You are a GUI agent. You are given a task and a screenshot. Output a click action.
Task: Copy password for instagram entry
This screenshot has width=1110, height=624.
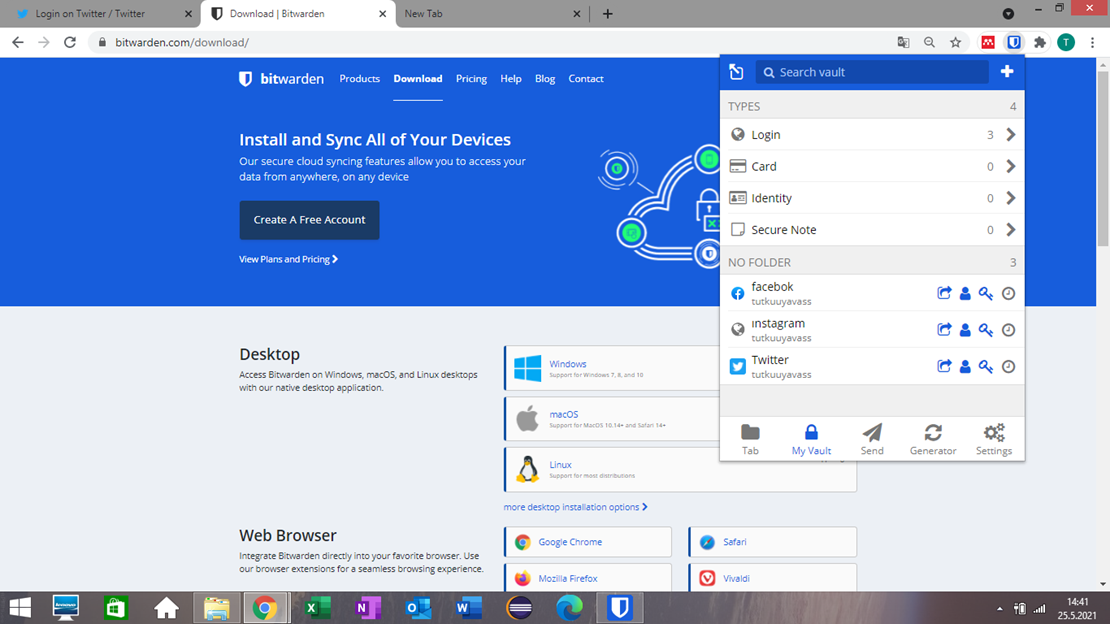pyautogui.click(x=985, y=330)
